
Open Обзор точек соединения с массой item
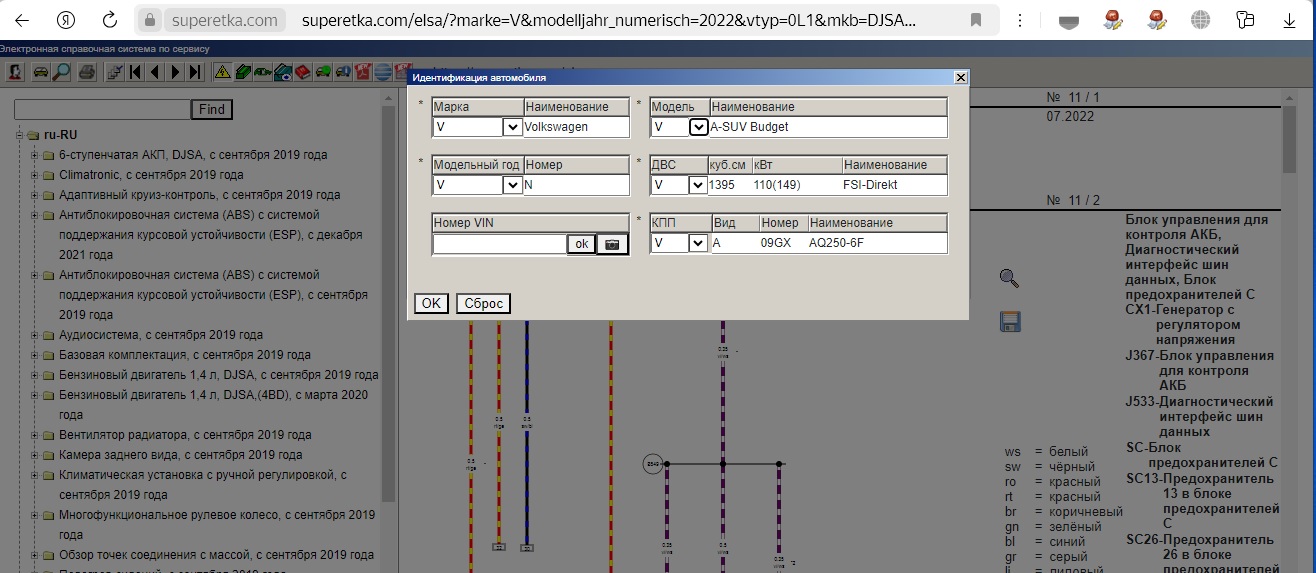(216, 555)
